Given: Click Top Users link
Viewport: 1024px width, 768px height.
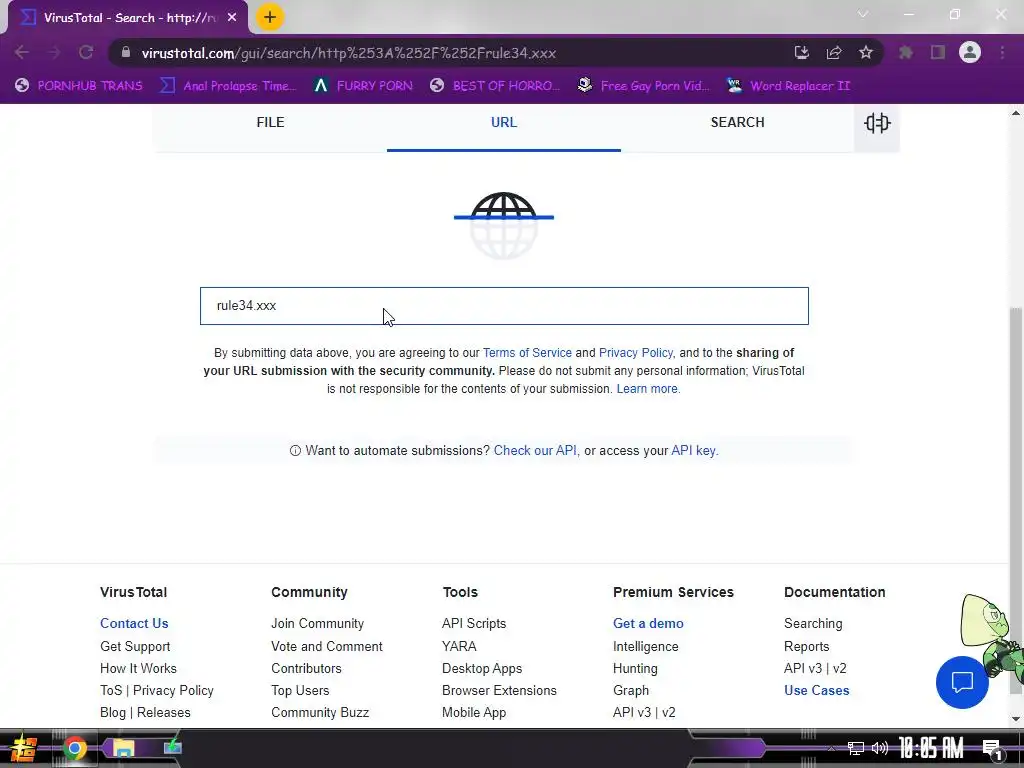Looking at the screenshot, I should [x=300, y=690].
